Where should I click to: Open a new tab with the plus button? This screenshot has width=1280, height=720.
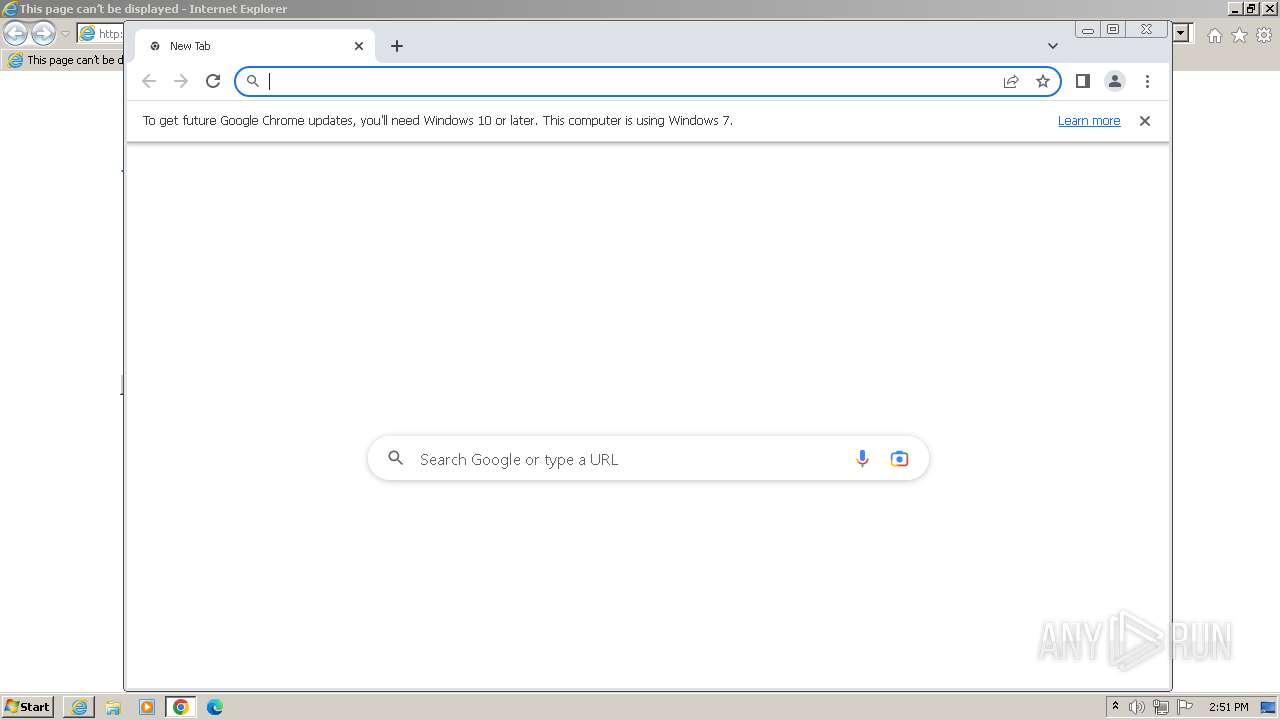(x=397, y=46)
